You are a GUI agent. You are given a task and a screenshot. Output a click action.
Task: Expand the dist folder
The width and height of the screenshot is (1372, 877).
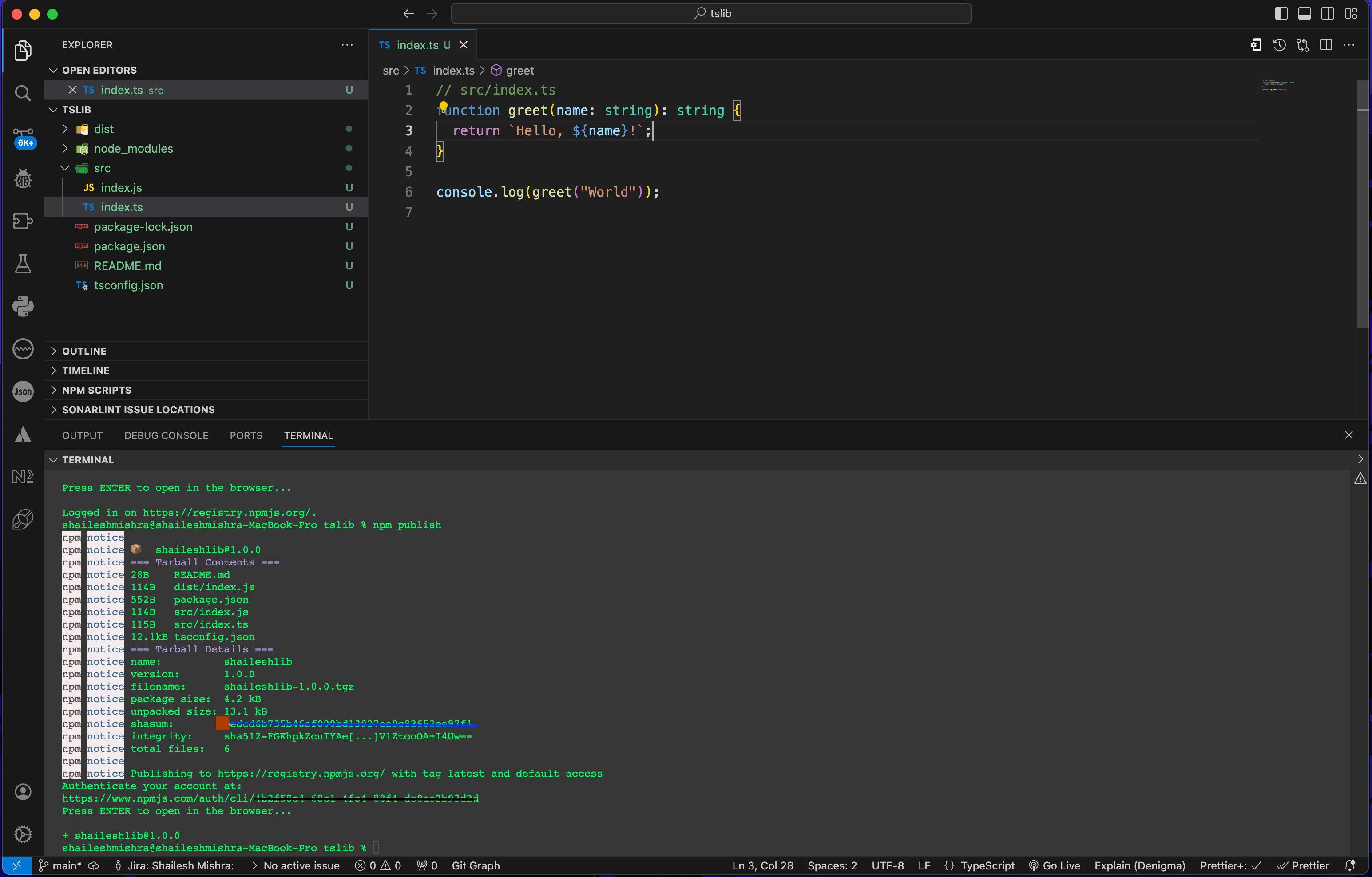[x=104, y=129]
